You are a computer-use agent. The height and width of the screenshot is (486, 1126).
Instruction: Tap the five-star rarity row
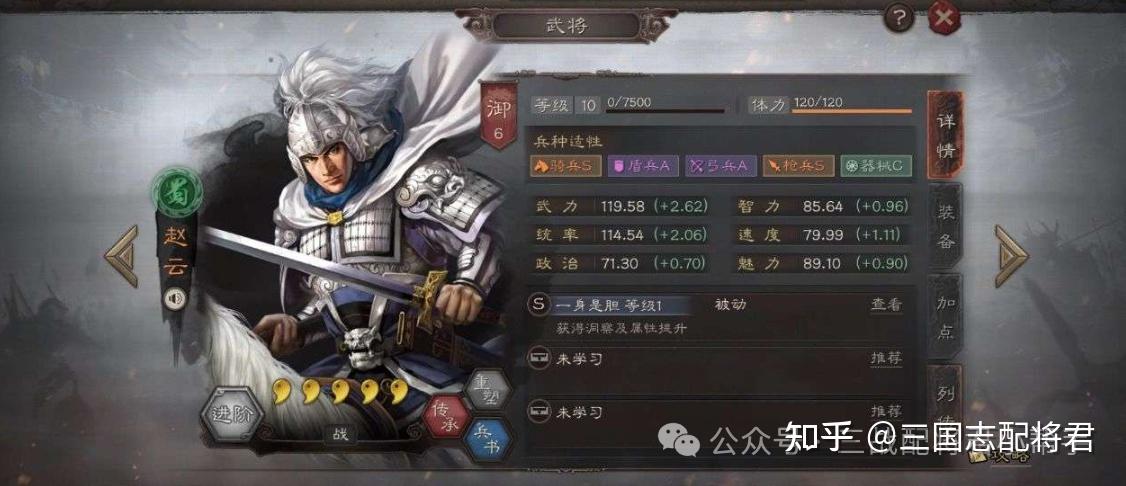pyautogui.click(x=340, y=391)
